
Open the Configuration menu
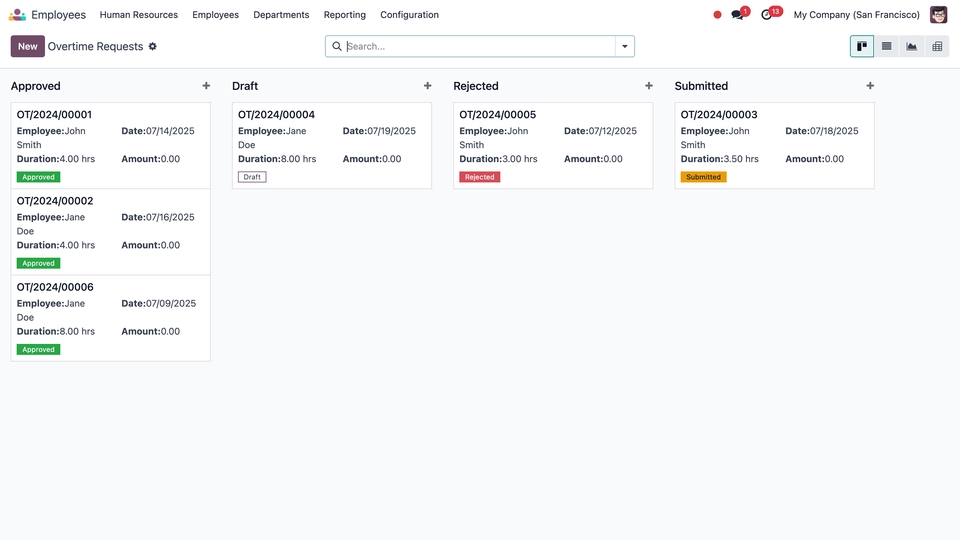click(x=410, y=15)
